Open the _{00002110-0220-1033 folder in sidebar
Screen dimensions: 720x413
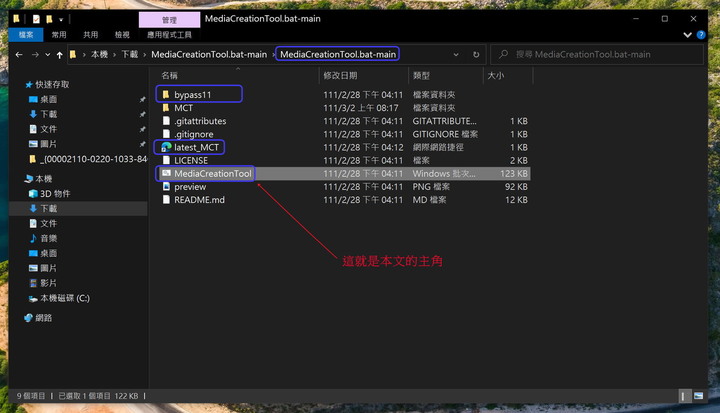pos(88,159)
